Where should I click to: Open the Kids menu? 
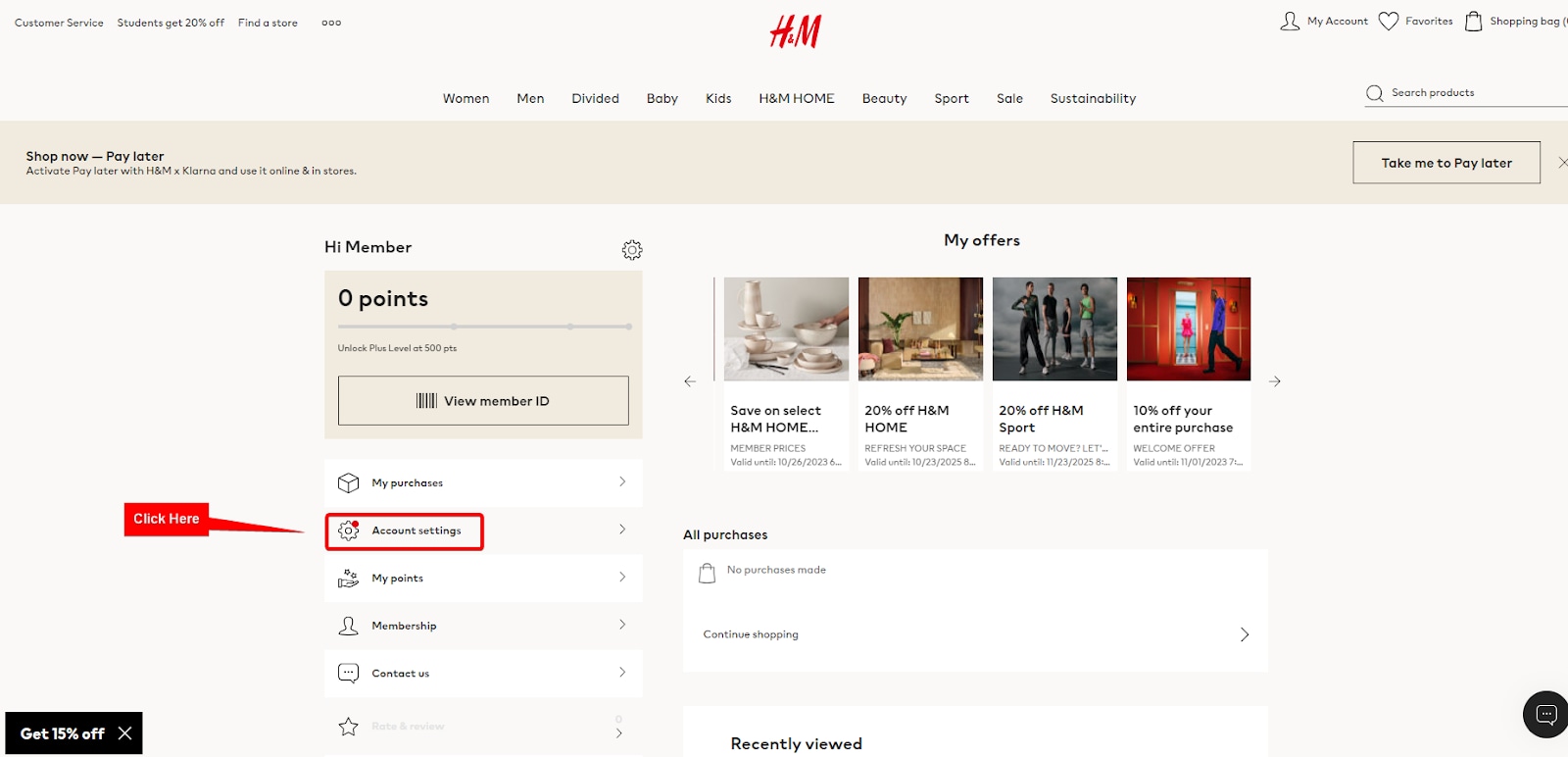click(718, 98)
